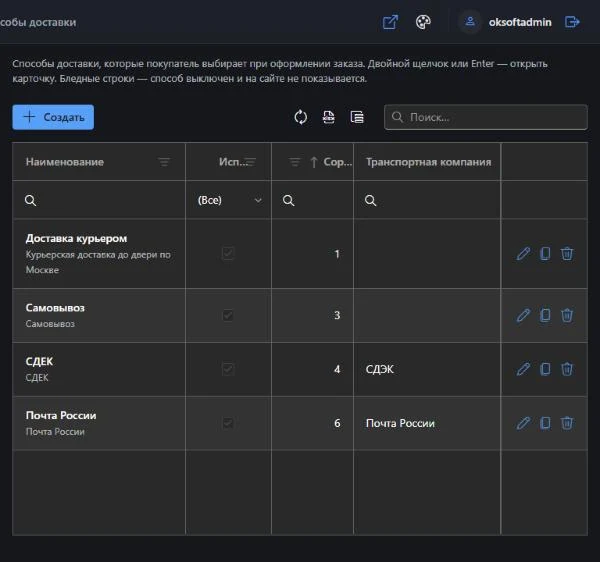This screenshot has width=600, height=562.
Task: Open the theme palette icon
Action: 423,22
